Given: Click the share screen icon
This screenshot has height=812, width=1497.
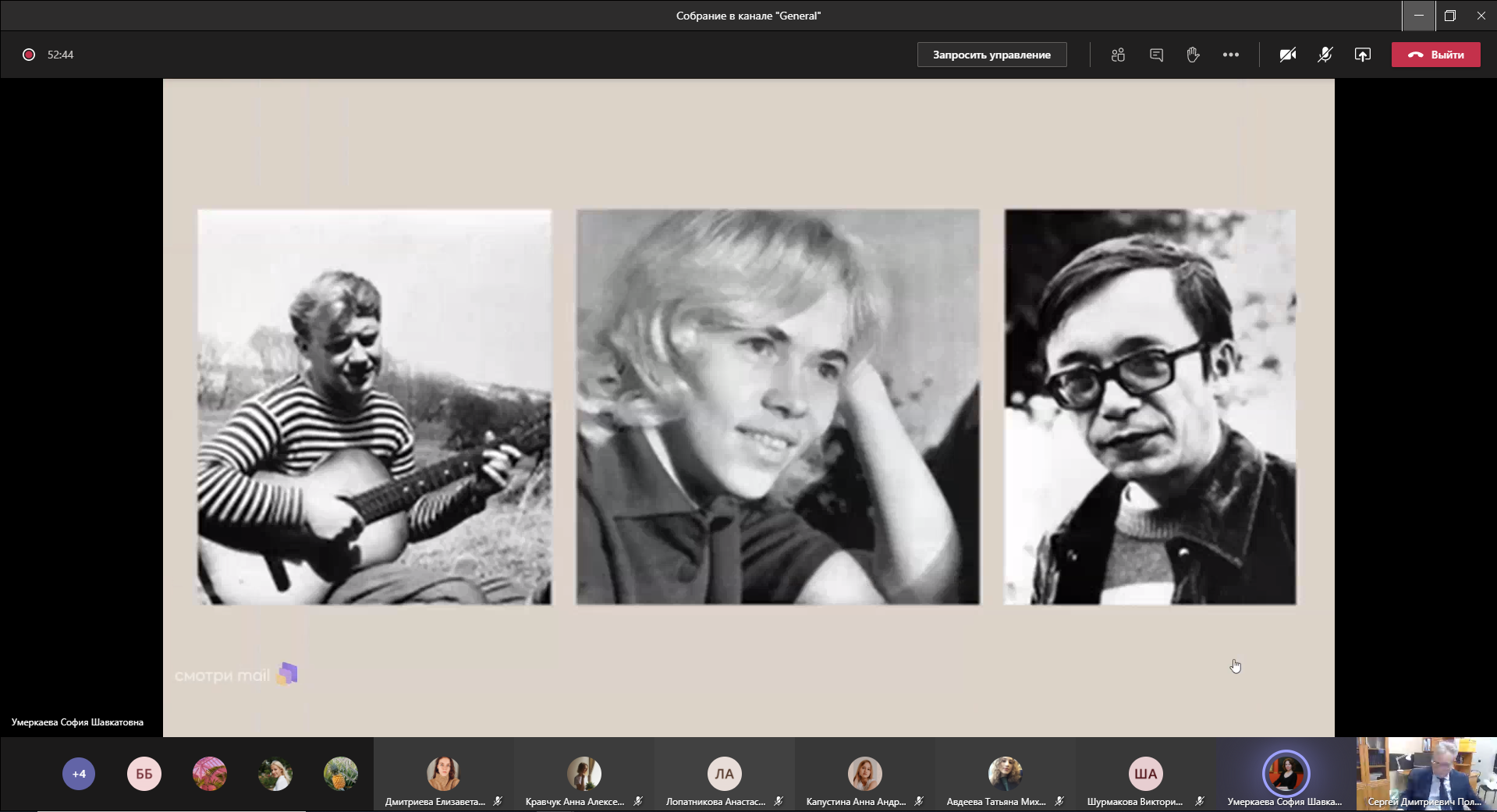Looking at the screenshot, I should pyautogui.click(x=1362, y=55).
